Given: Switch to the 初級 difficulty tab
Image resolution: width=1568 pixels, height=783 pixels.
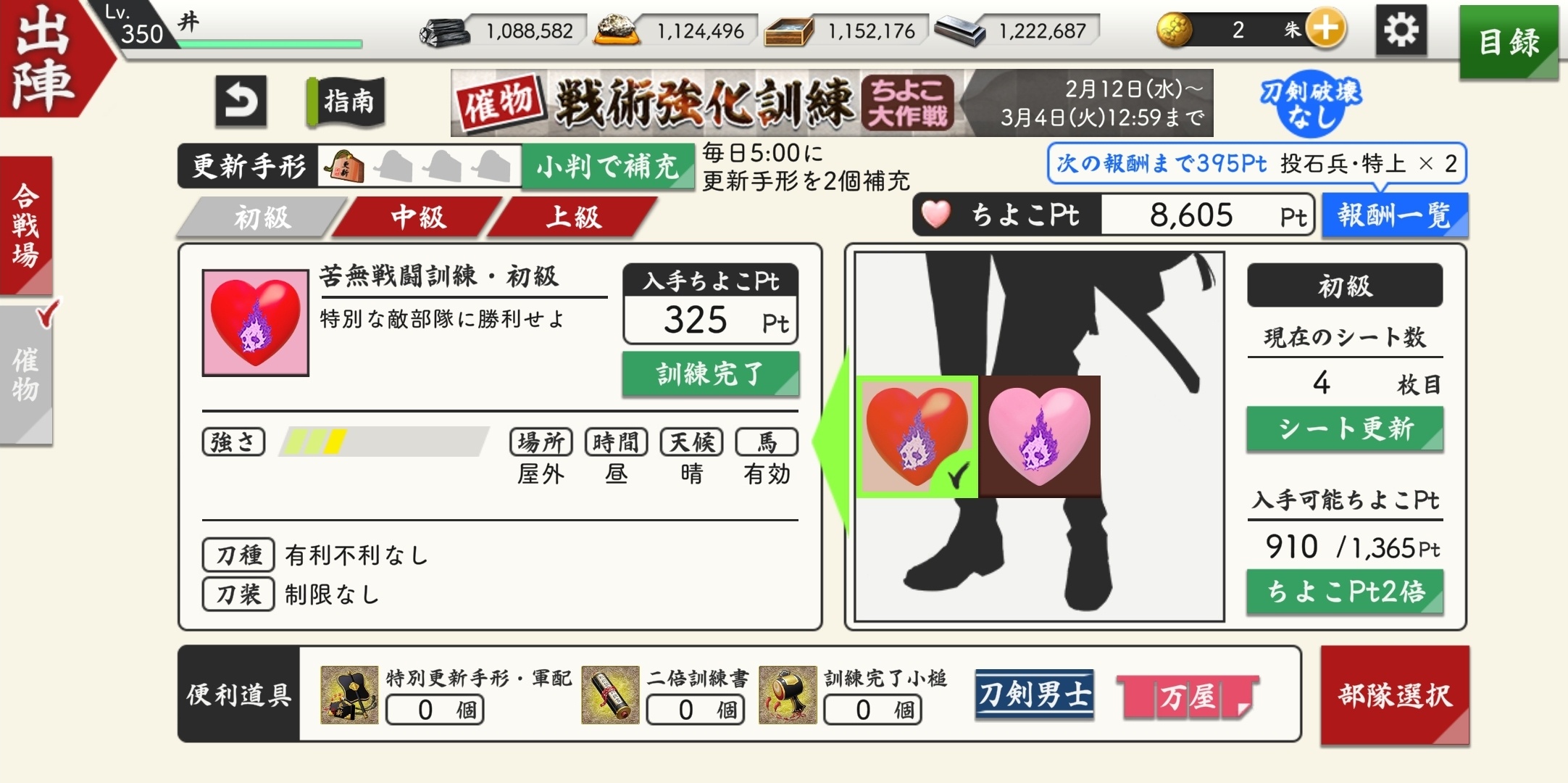Looking at the screenshot, I should tap(262, 217).
